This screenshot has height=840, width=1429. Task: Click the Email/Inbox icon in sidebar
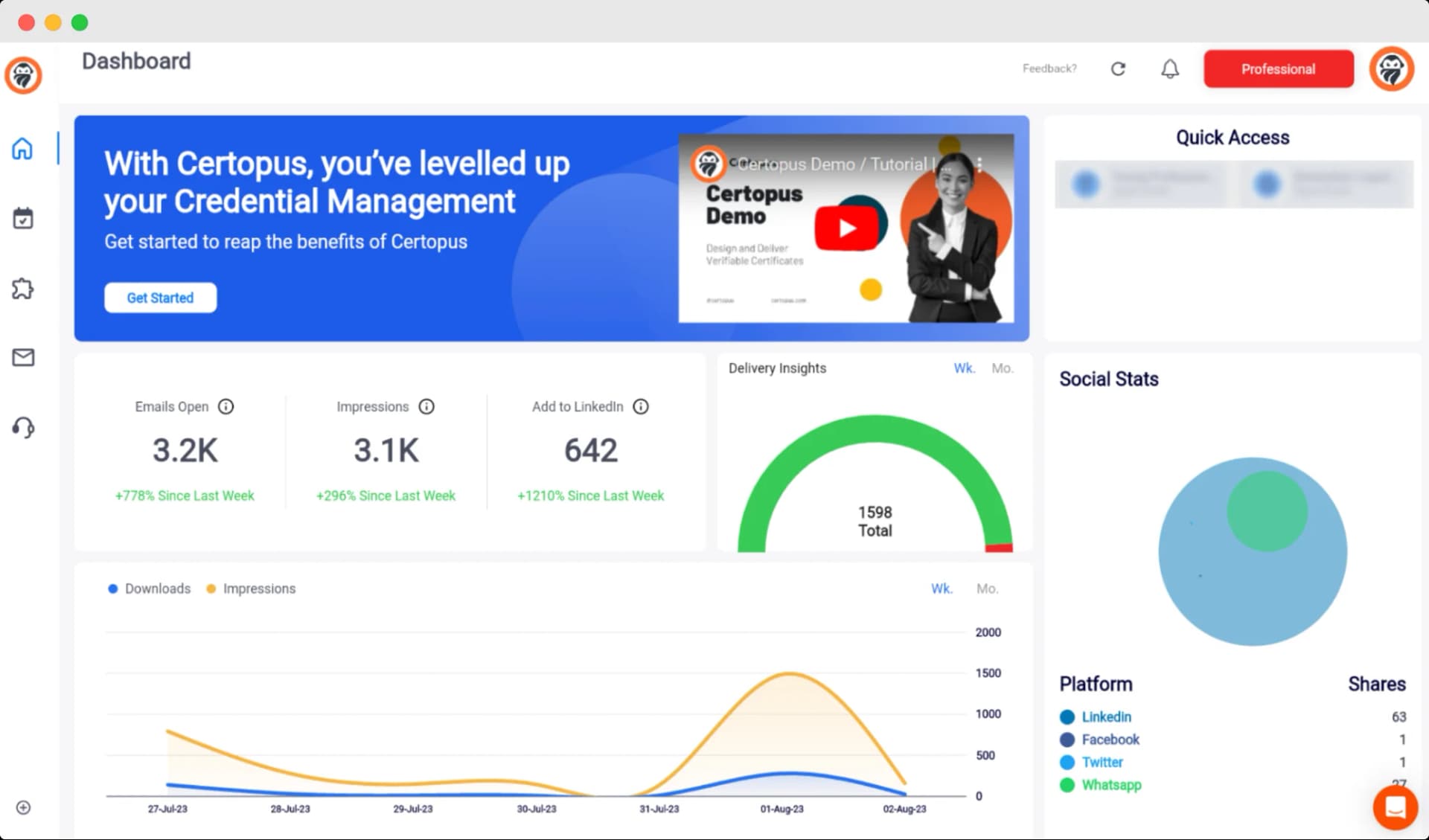23,357
